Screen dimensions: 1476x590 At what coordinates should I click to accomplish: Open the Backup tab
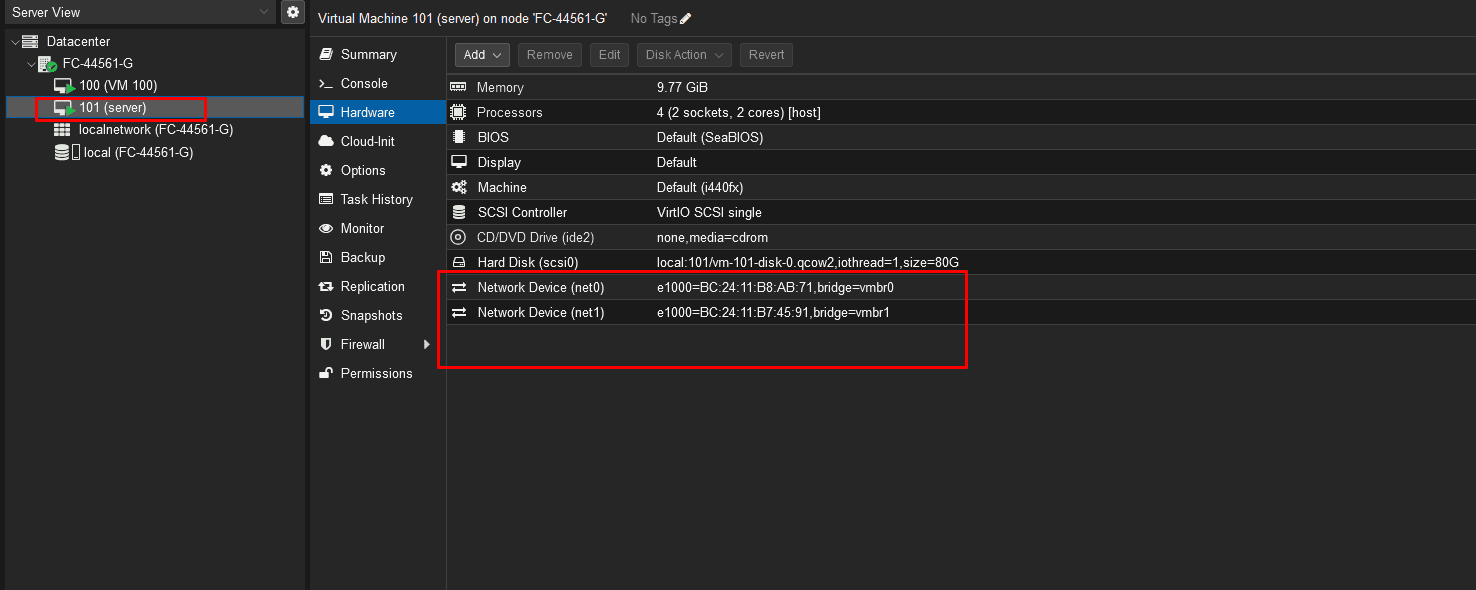(x=377, y=258)
